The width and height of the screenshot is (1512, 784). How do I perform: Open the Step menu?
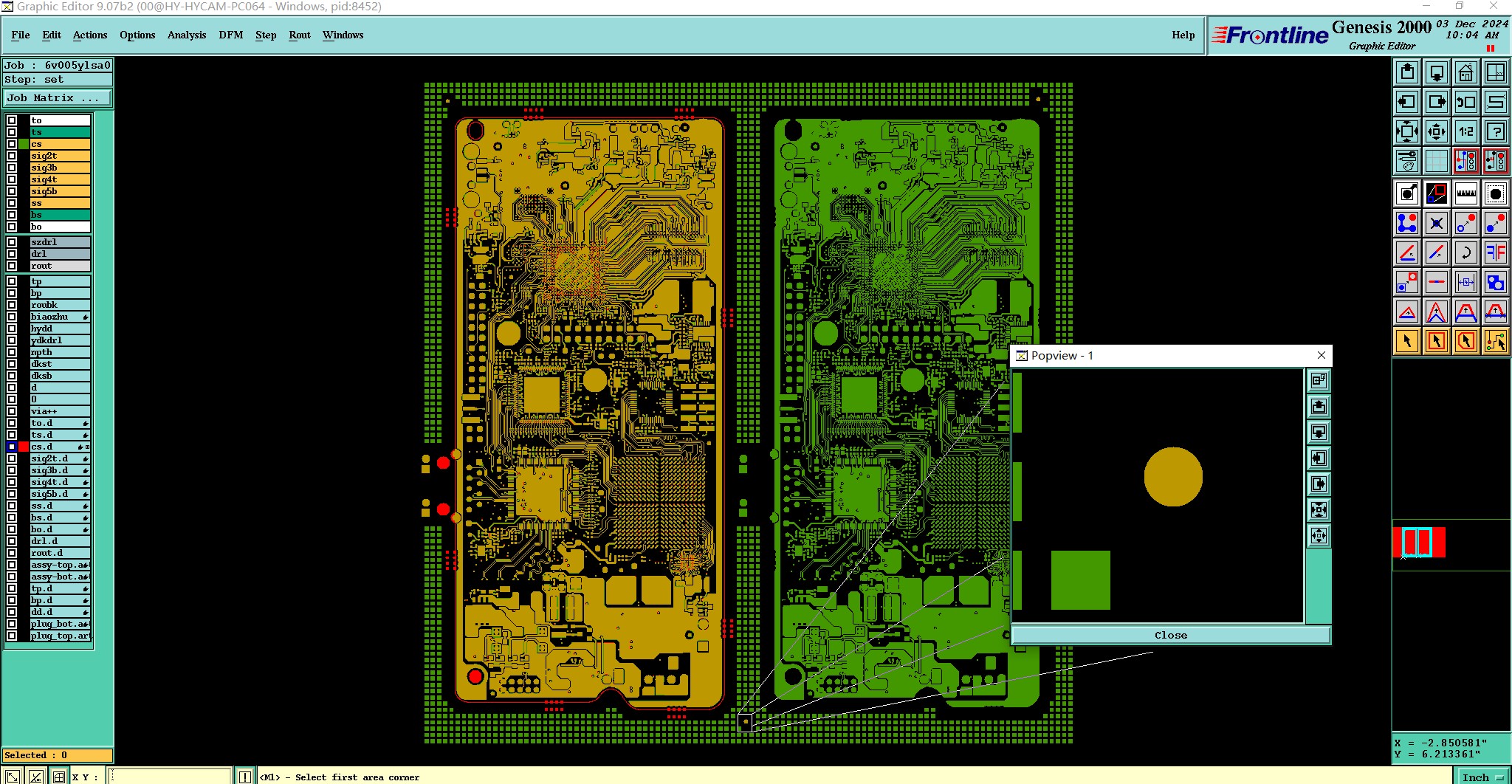click(266, 35)
